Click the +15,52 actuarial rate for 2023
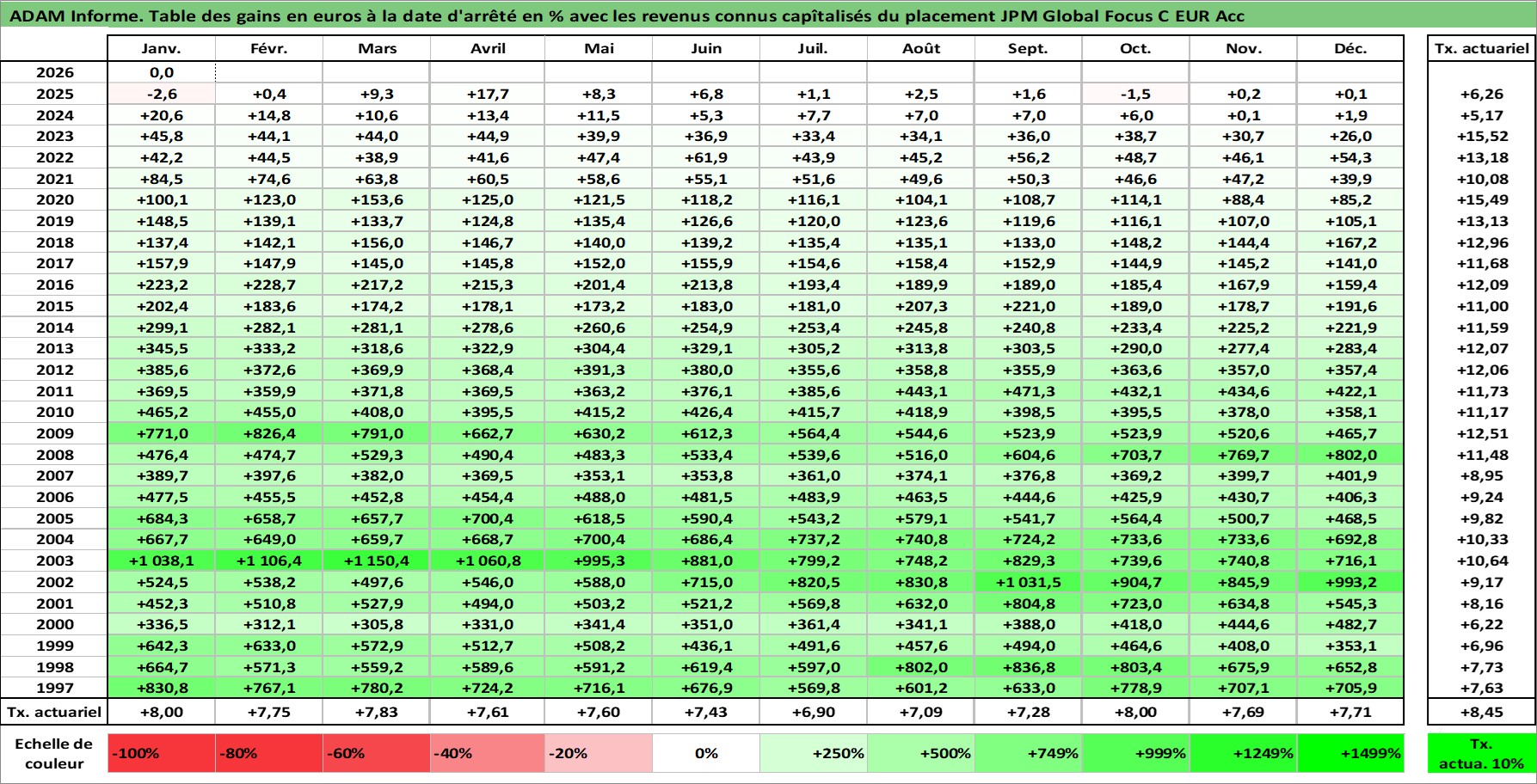1537x784 pixels. (x=1482, y=136)
